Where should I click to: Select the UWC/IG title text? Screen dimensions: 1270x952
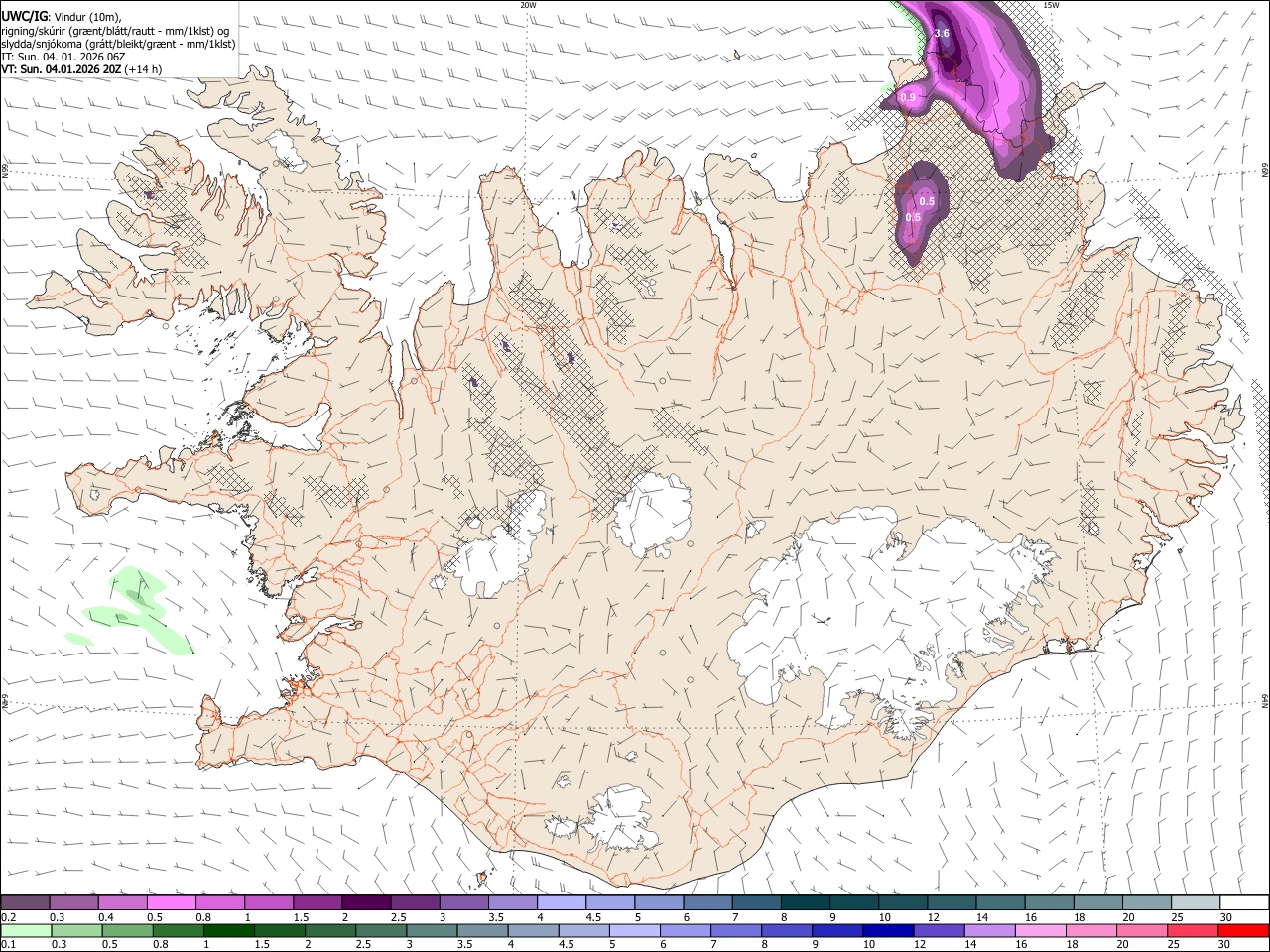pyautogui.click(x=23, y=17)
